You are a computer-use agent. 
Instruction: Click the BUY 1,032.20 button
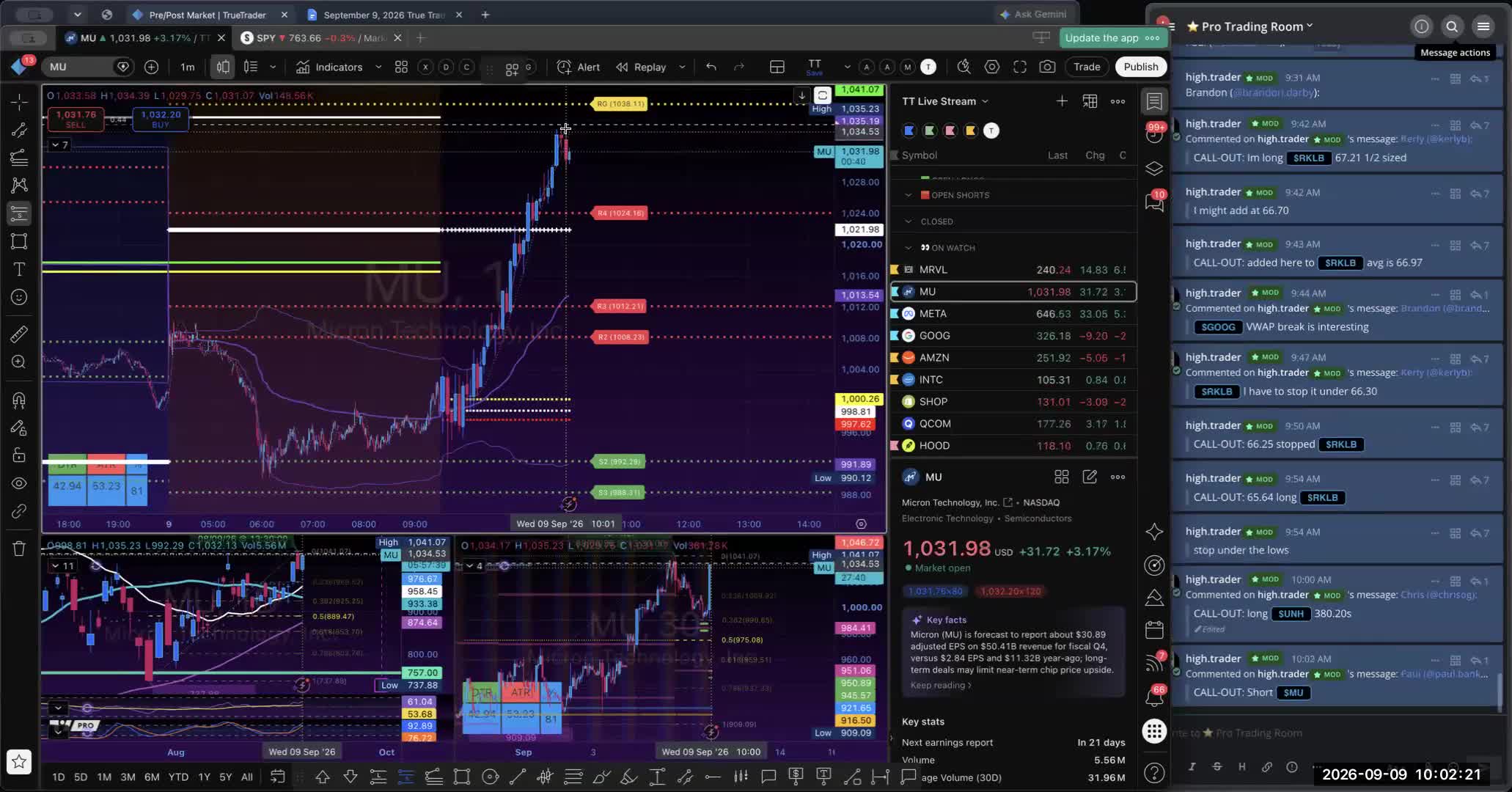(x=161, y=119)
